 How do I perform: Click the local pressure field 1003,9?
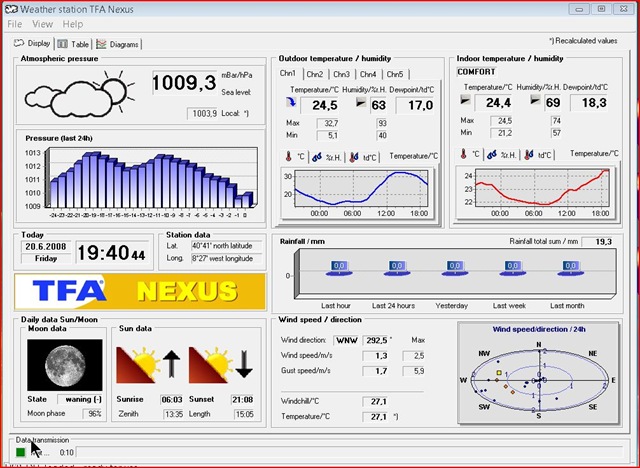point(202,113)
